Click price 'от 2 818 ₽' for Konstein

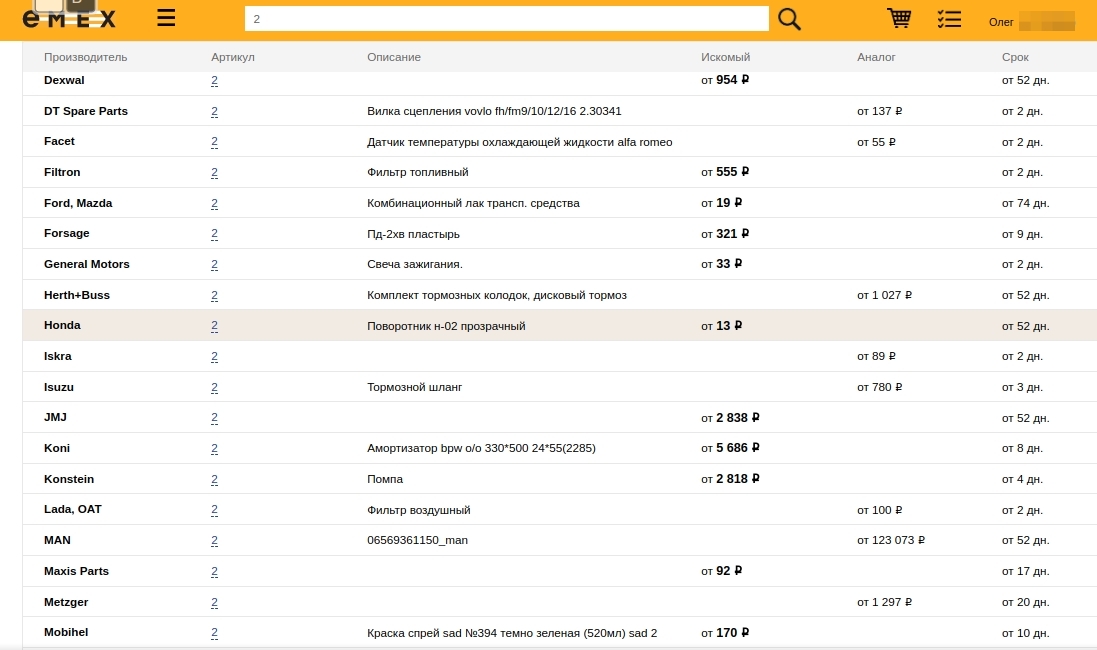click(730, 479)
